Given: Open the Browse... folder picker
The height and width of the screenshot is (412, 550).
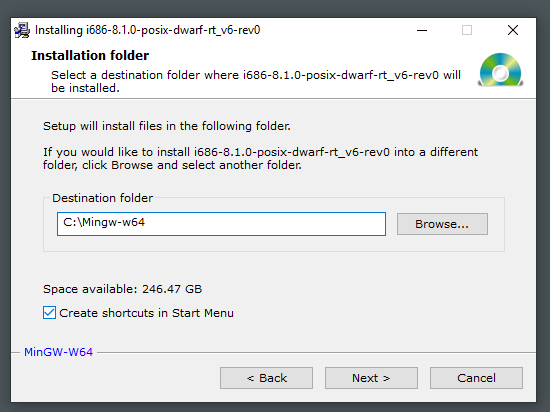Looking at the screenshot, I should coord(442,224).
